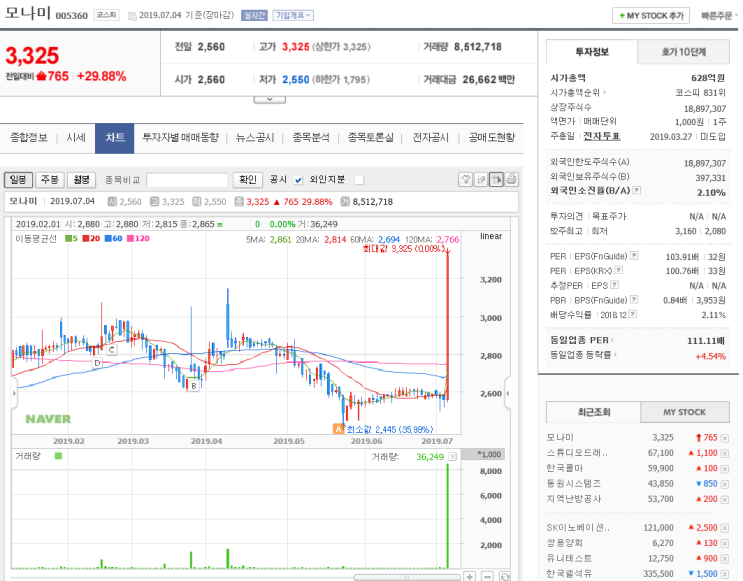Zoom in chart with the plus button
Screen dimensions: 743x581
point(470,576)
